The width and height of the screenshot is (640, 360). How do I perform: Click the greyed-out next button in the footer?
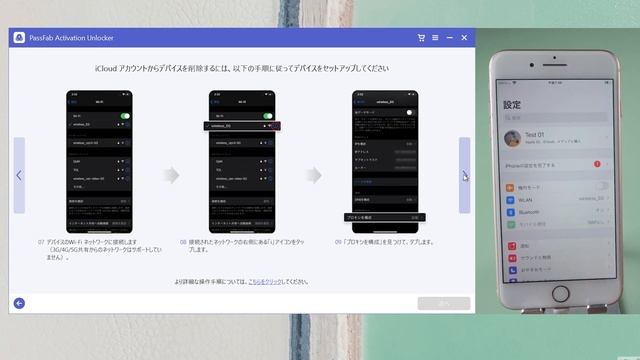coord(444,303)
